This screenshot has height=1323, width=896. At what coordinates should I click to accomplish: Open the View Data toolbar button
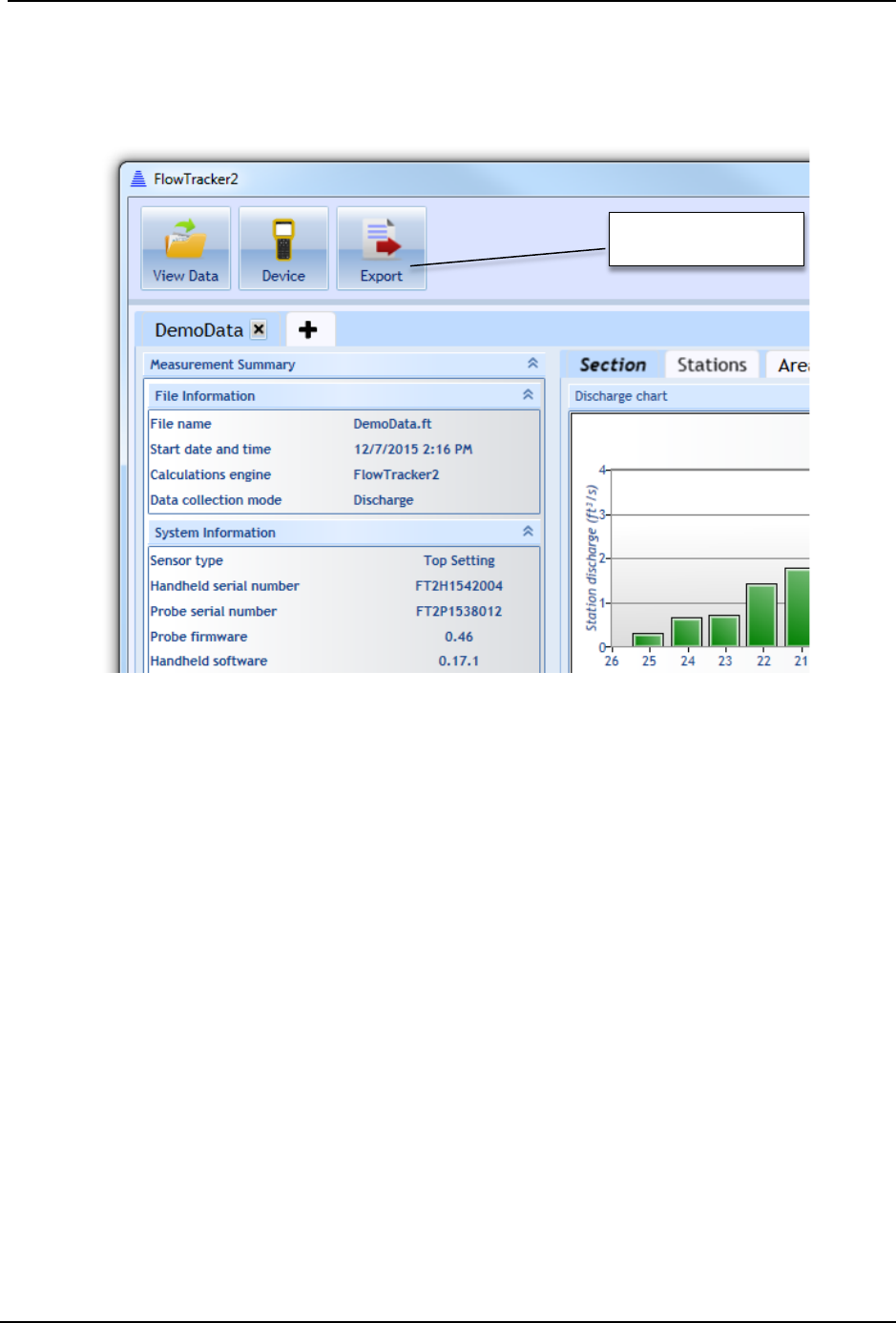pyautogui.click(x=186, y=248)
